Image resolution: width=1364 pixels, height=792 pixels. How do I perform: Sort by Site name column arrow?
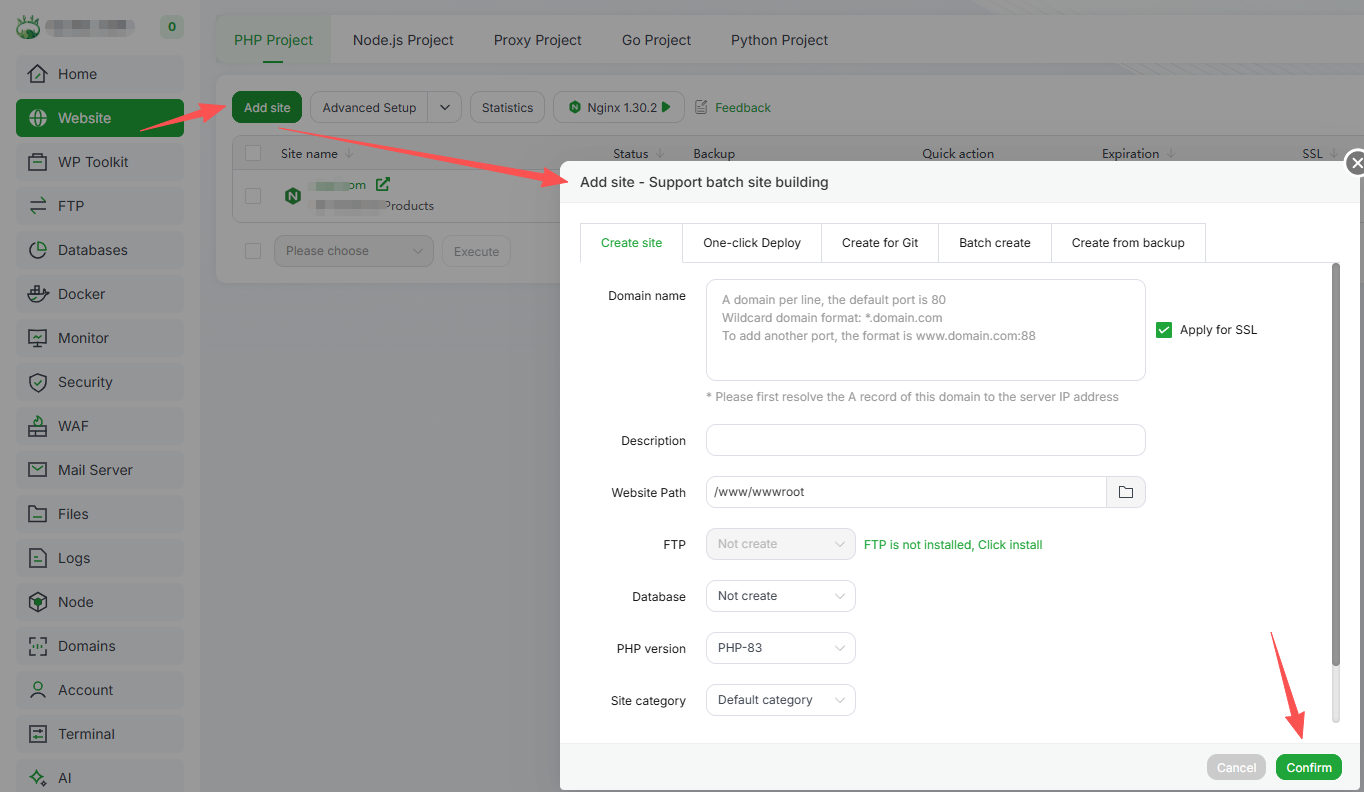coord(349,154)
